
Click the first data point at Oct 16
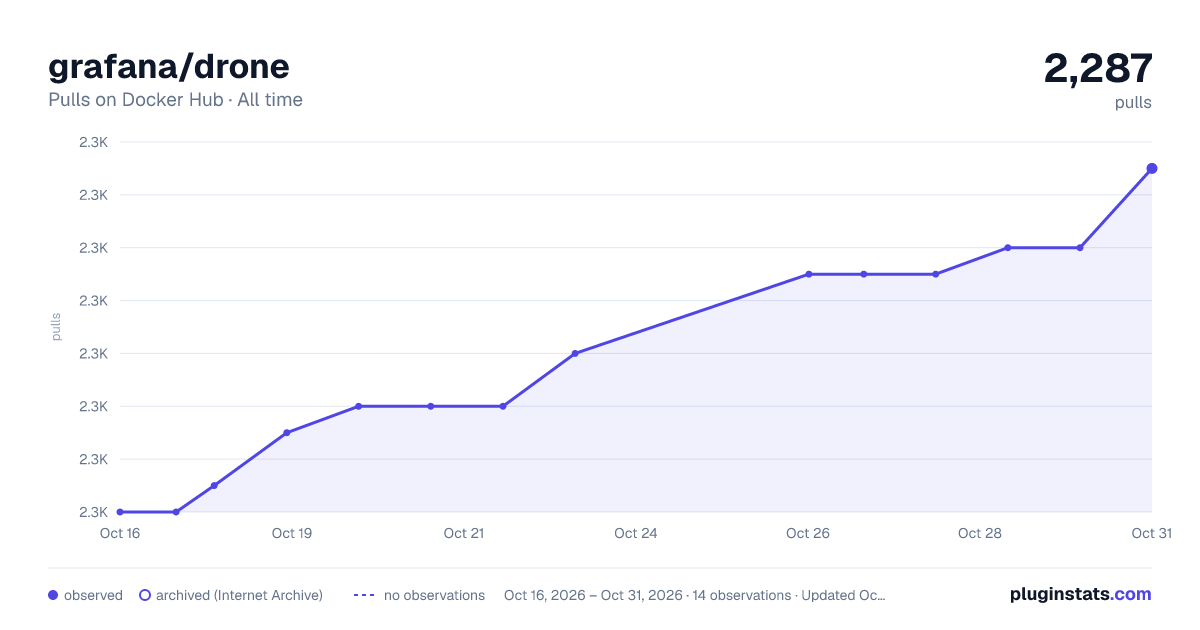120,512
